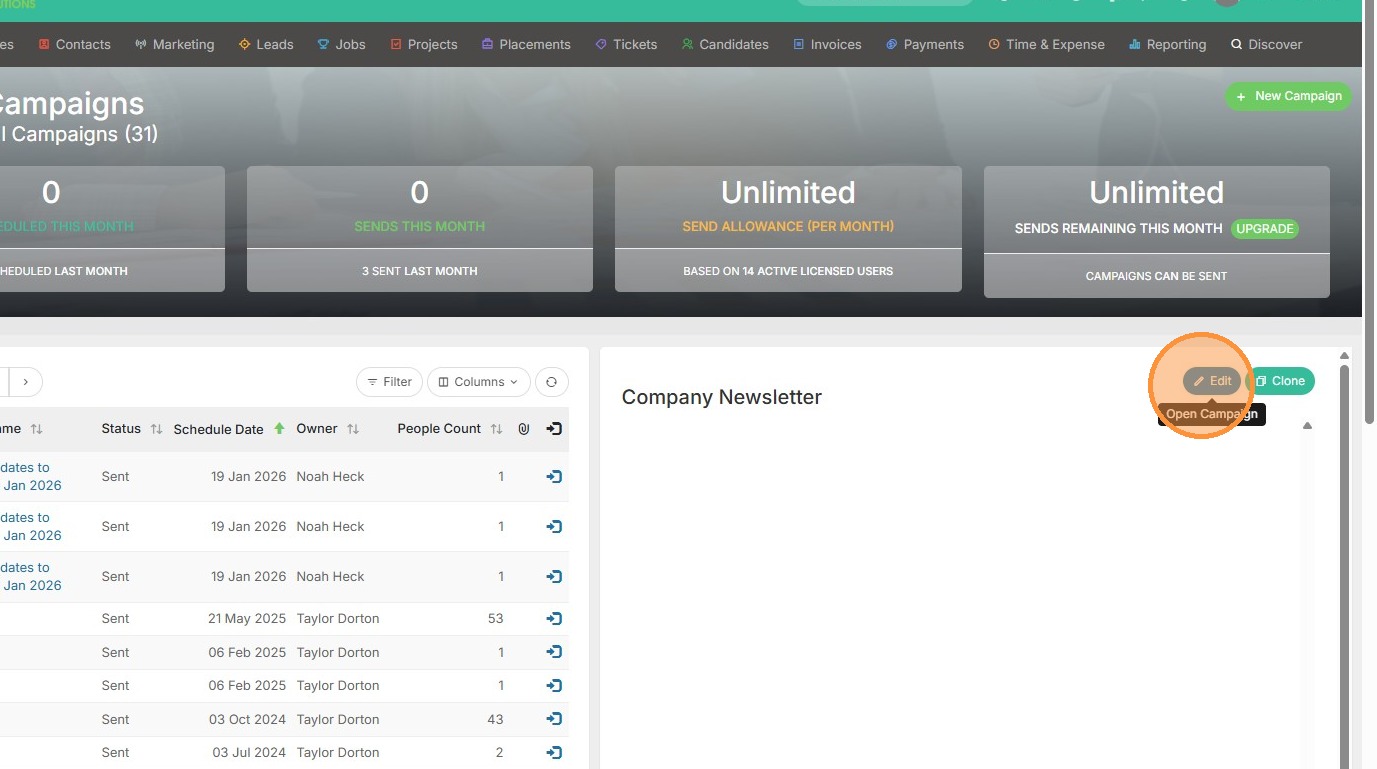Open the Jobs menu item
This screenshot has width=1377, height=769.
pos(341,44)
